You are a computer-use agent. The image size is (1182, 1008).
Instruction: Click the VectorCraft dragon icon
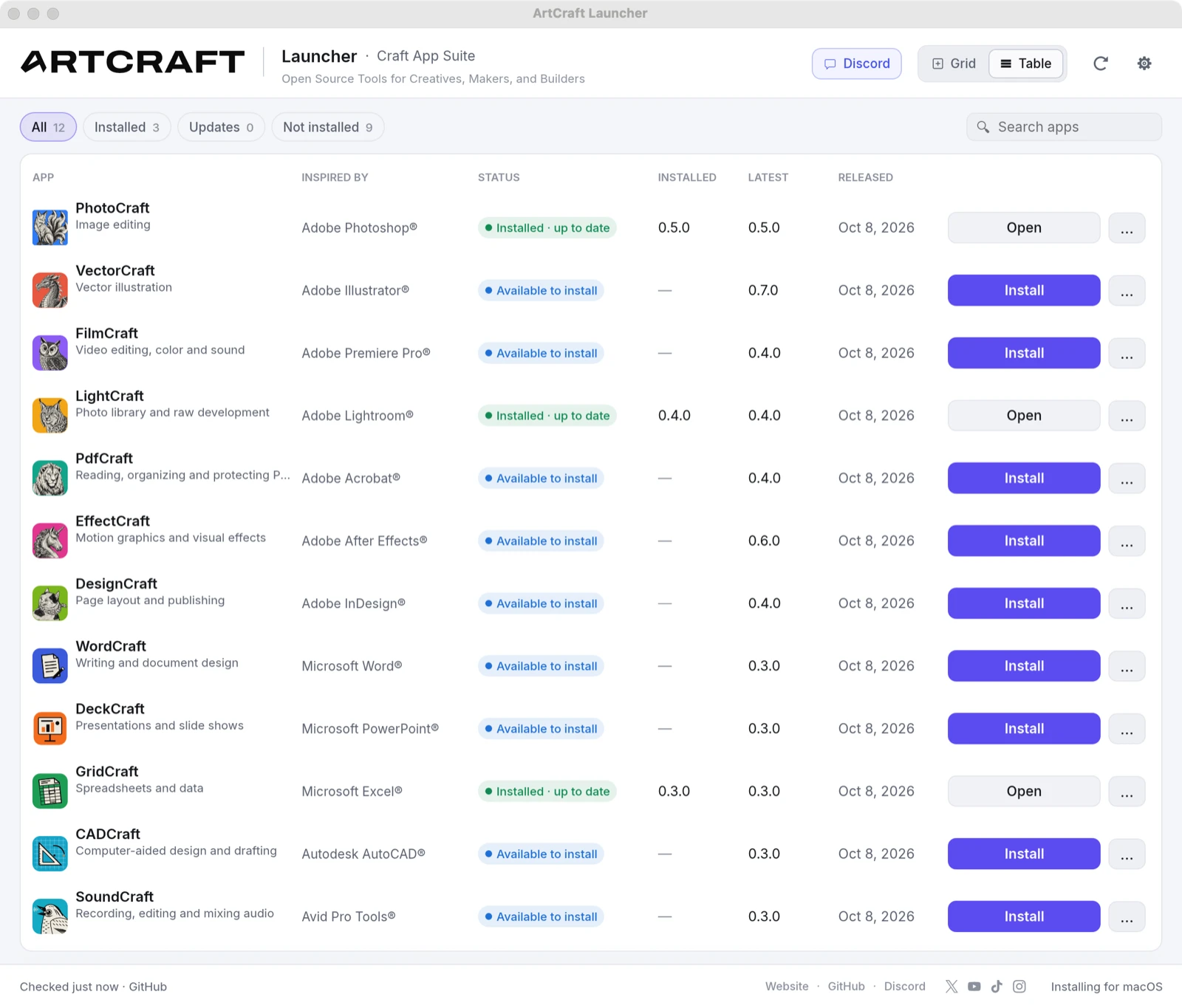click(x=50, y=290)
